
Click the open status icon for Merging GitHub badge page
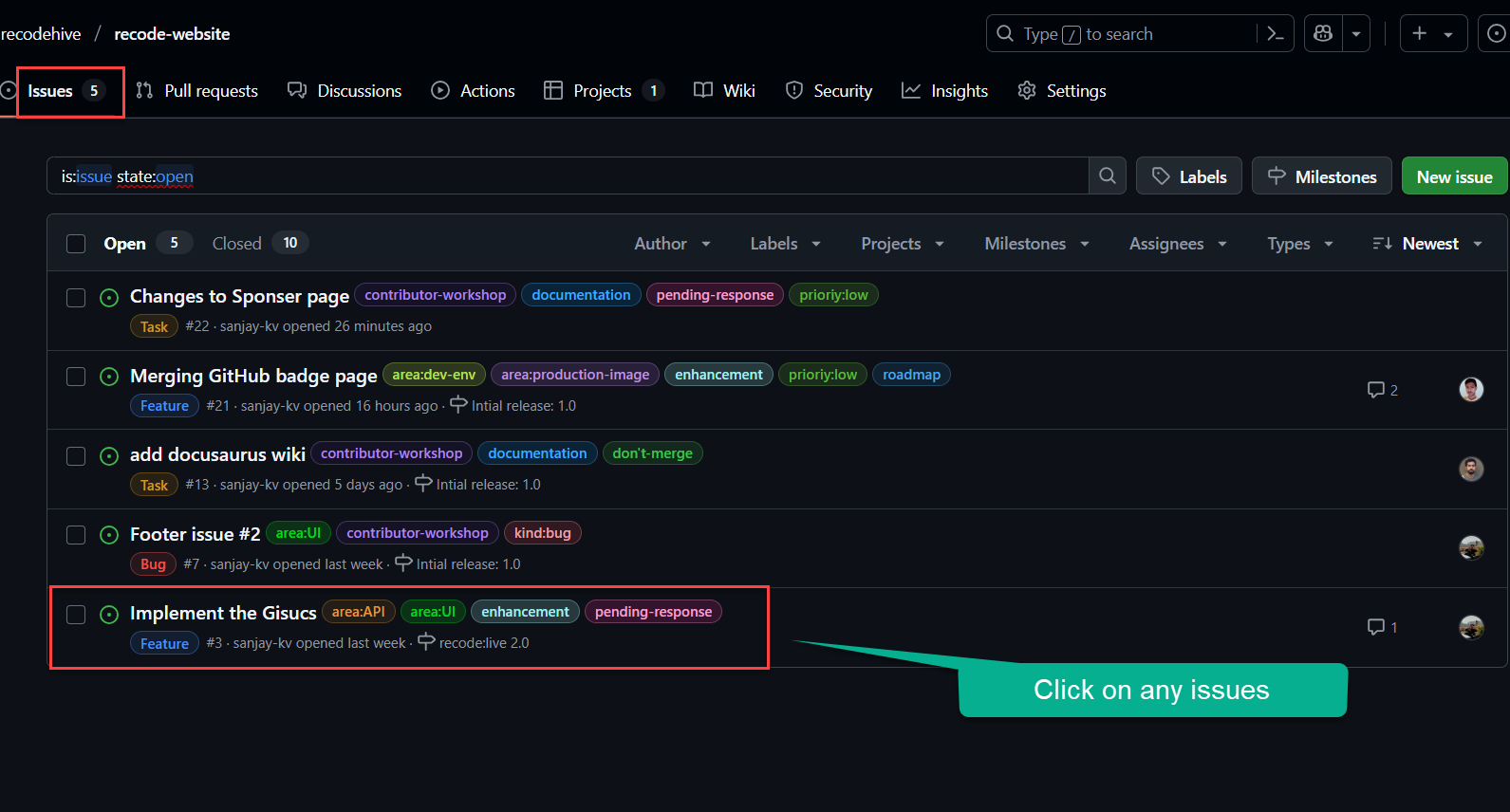(109, 377)
